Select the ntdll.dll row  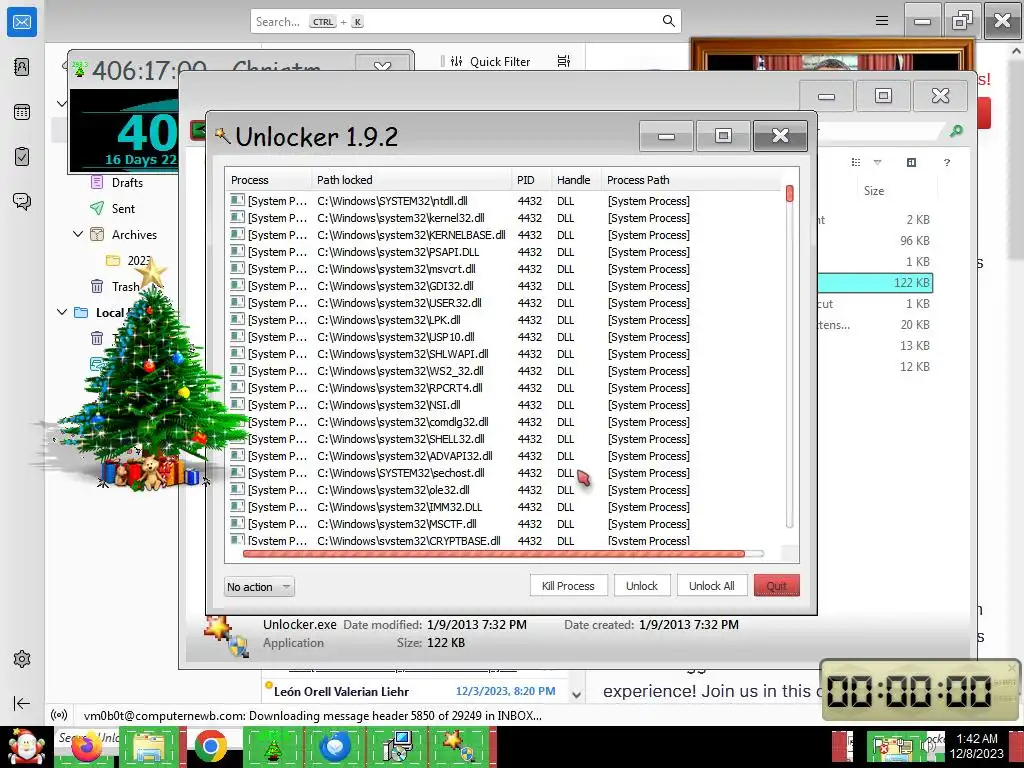[x=504, y=201]
